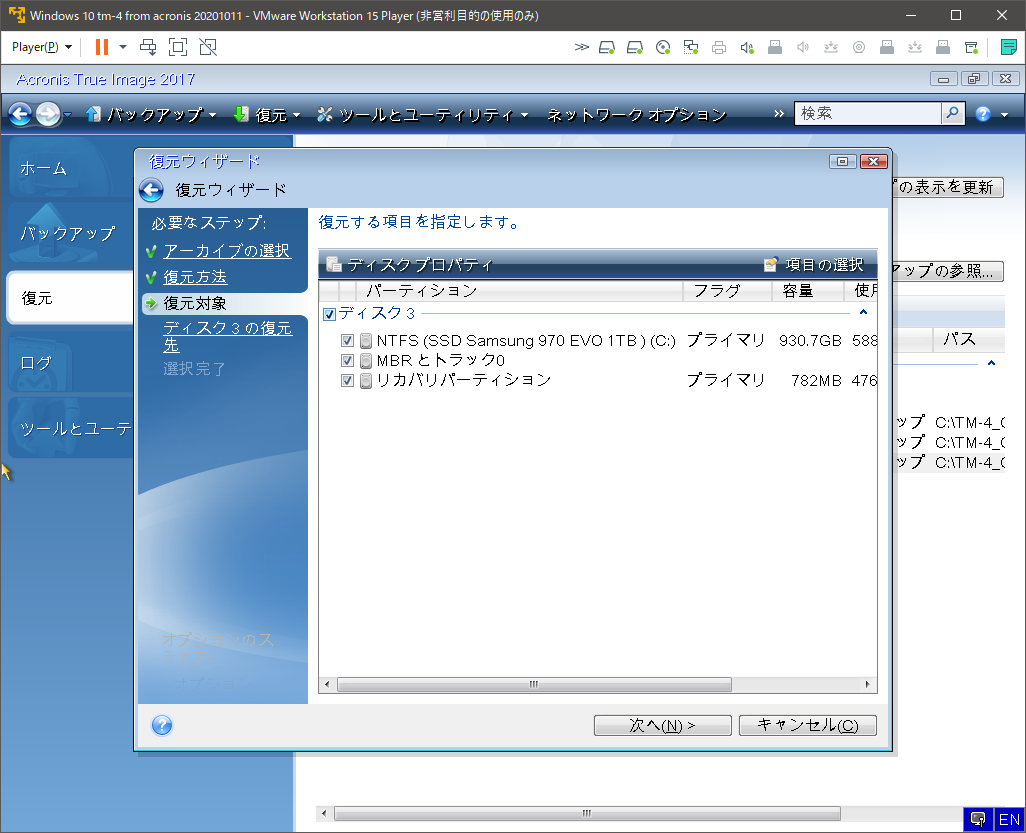Send Ctrl+Alt+Del to the virtual machine

point(149,47)
